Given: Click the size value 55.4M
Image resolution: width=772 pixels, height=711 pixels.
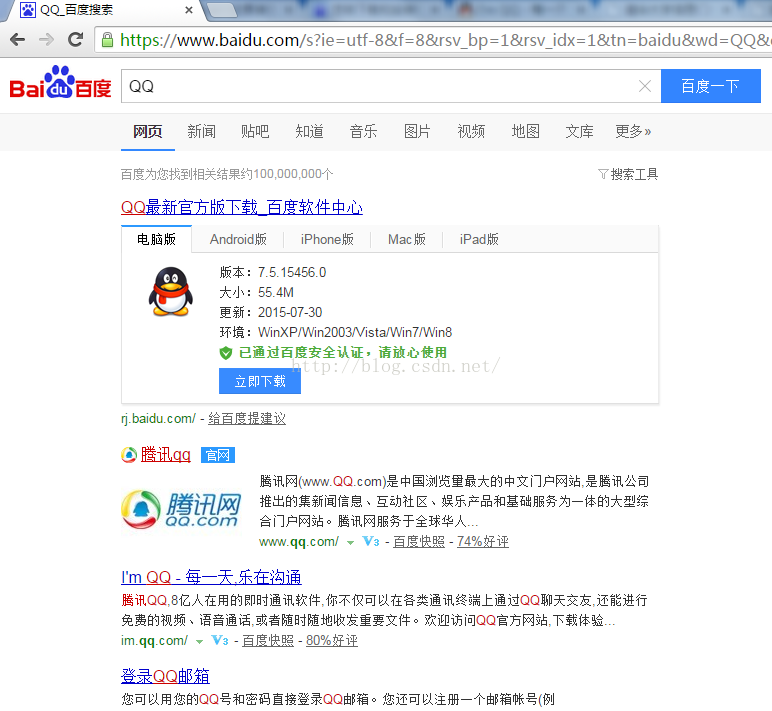Looking at the screenshot, I should pyautogui.click(x=276, y=292).
